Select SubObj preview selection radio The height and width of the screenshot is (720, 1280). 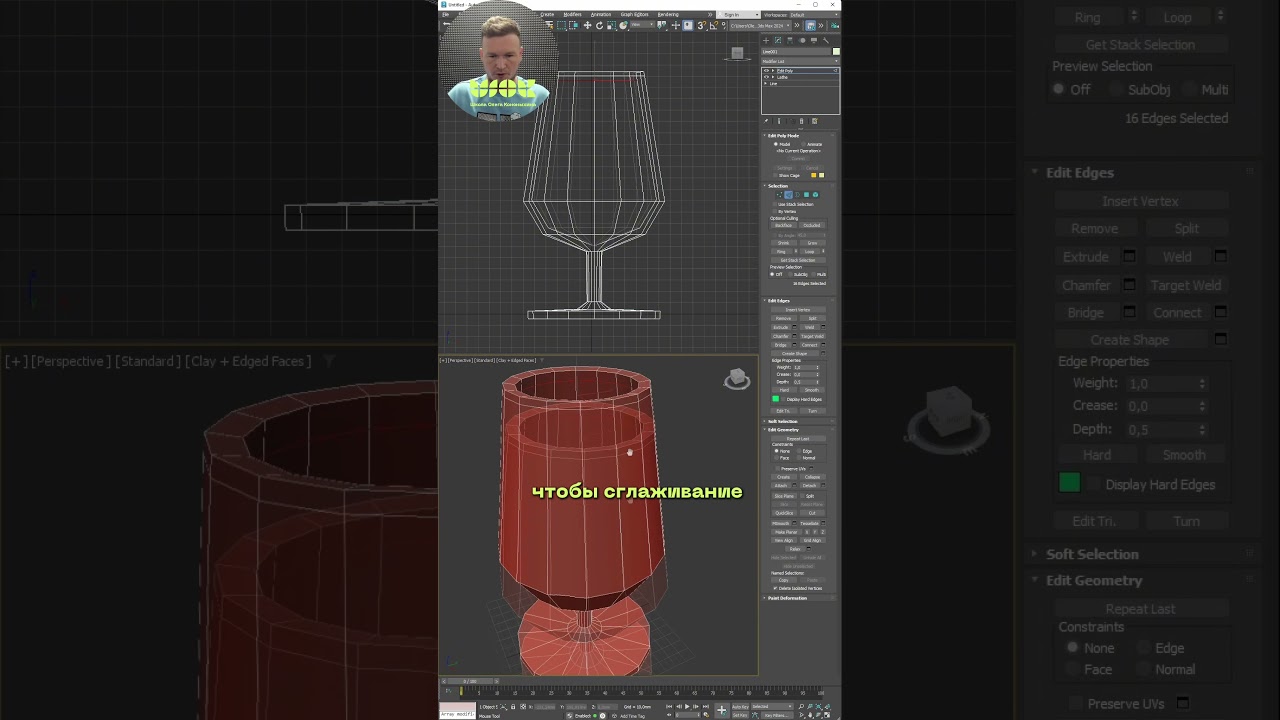tap(791, 274)
